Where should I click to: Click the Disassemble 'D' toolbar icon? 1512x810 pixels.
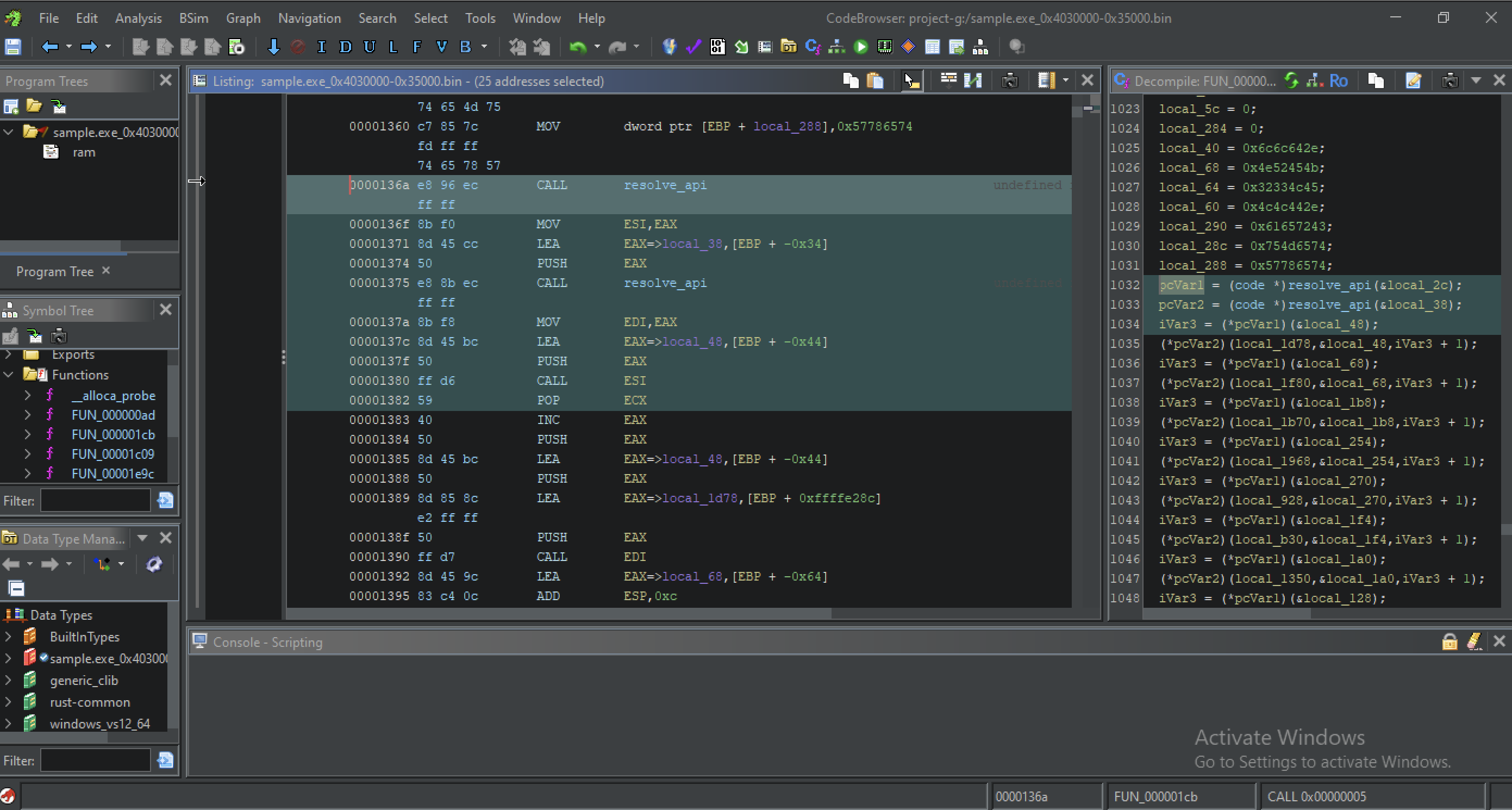[346, 47]
